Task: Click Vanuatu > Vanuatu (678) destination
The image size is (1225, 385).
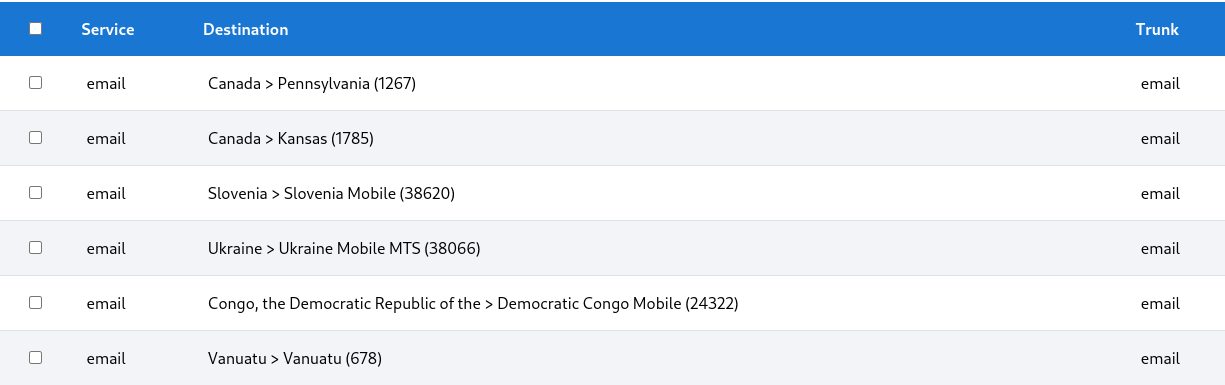Action: click(x=295, y=359)
